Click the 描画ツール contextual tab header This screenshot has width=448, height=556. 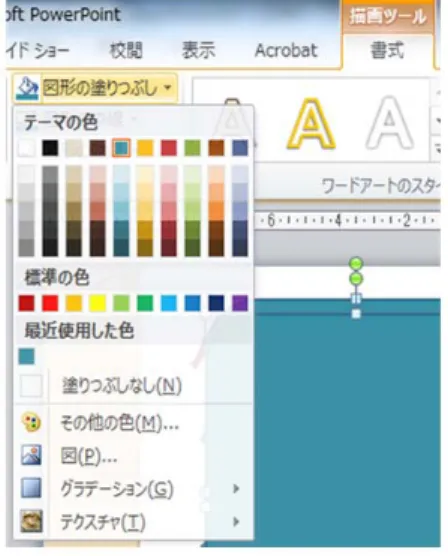pos(388,16)
